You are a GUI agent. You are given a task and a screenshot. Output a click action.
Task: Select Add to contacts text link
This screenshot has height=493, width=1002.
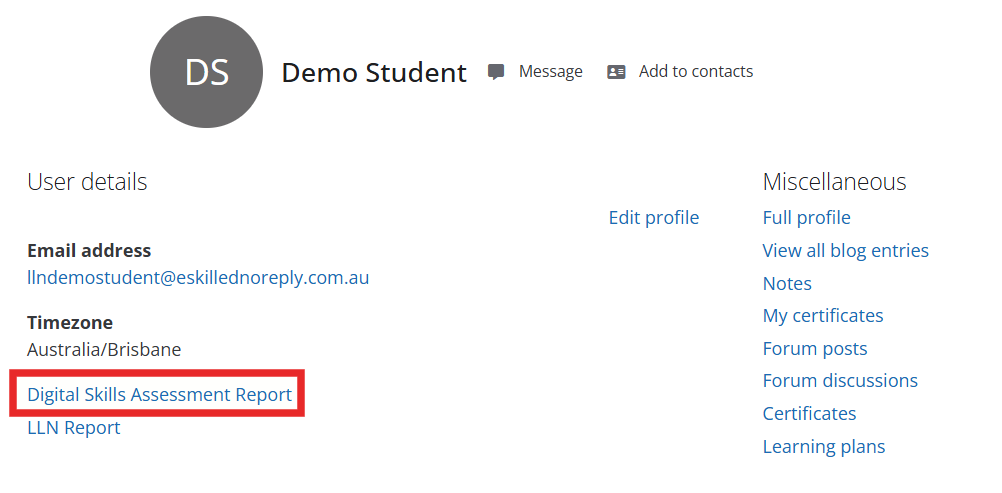click(x=696, y=72)
